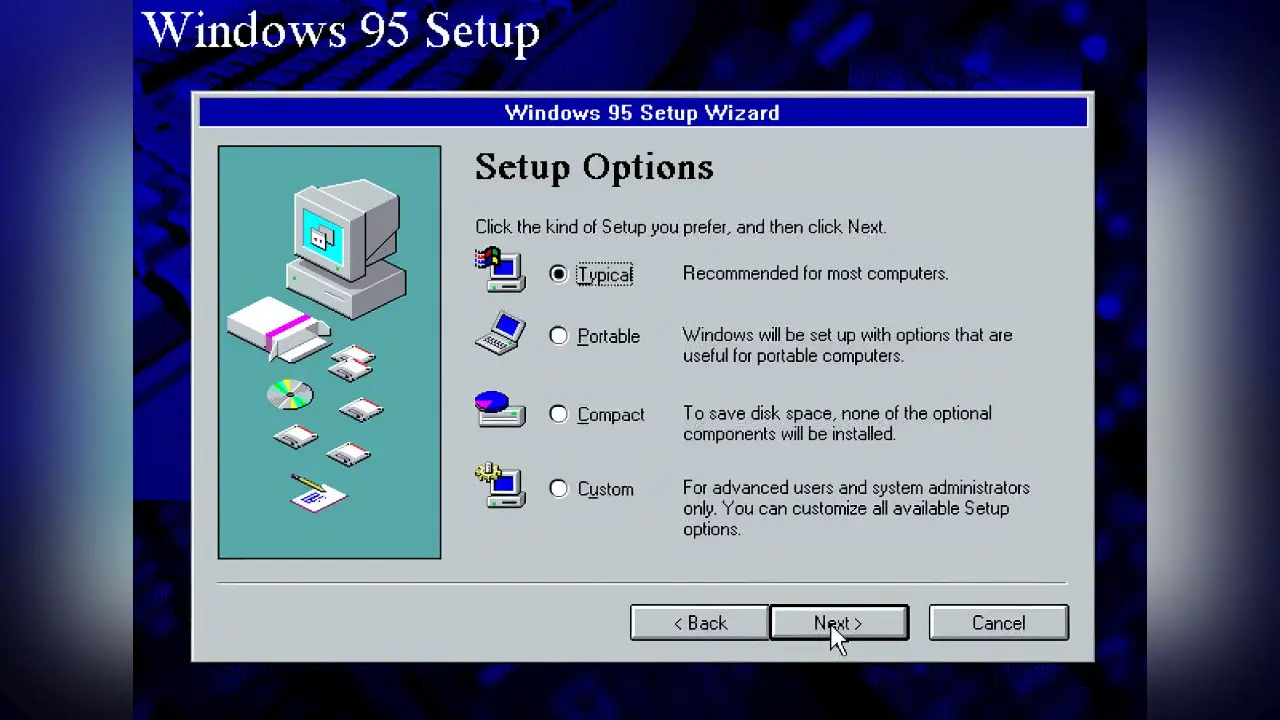1280x720 pixels.
Task: Click the Windows 95 Setup Wizard title bar
Action: pos(642,112)
